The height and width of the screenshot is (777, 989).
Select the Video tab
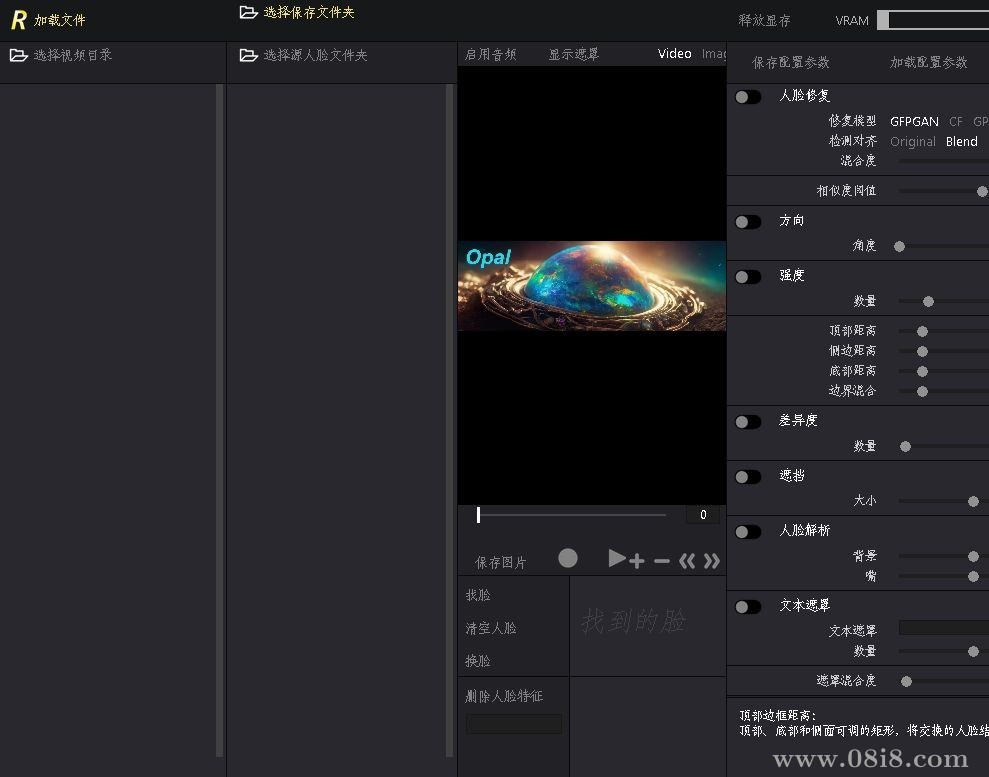pyautogui.click(x=674, y=53)
